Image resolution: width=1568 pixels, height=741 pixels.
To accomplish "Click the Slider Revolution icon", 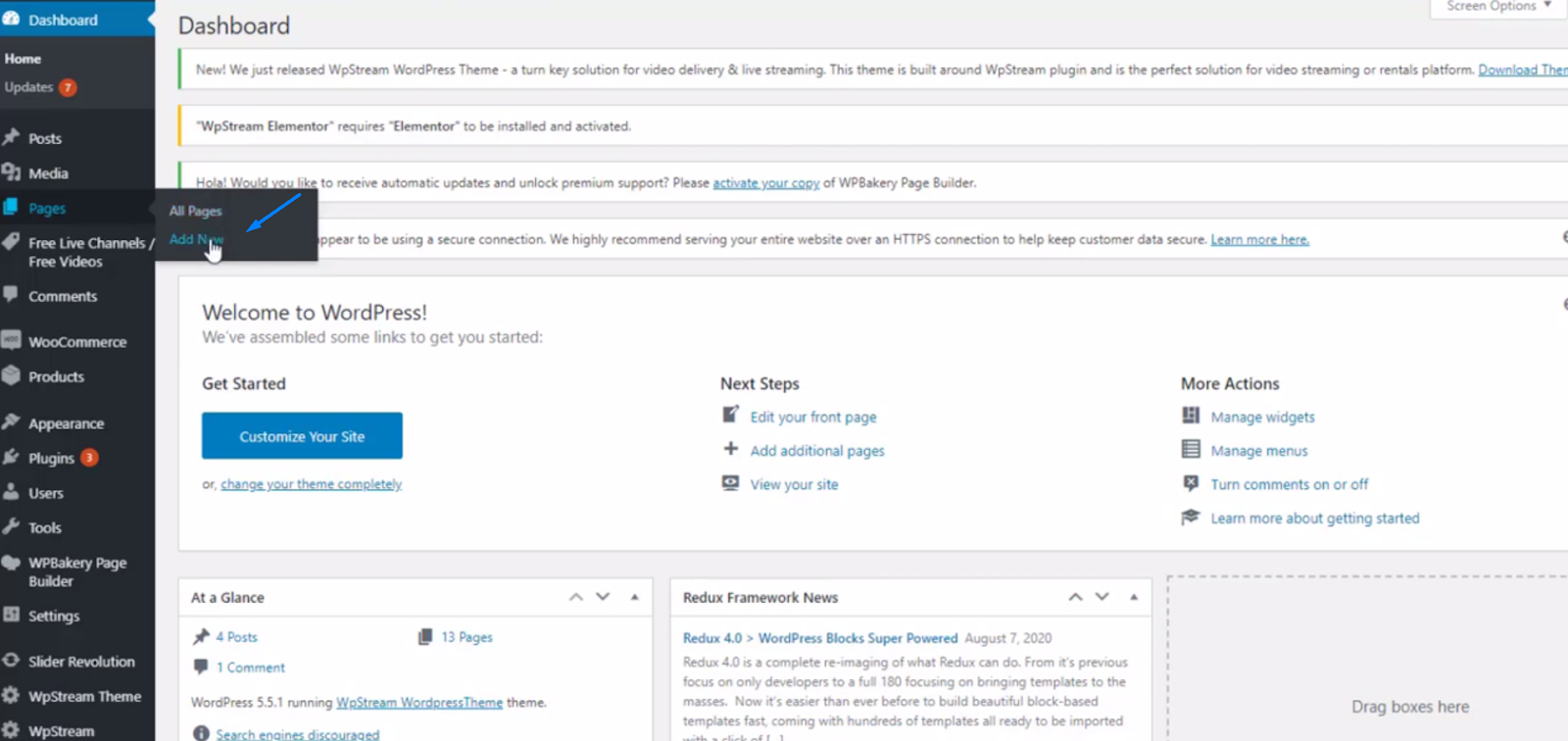I will [x=11, y=661].
